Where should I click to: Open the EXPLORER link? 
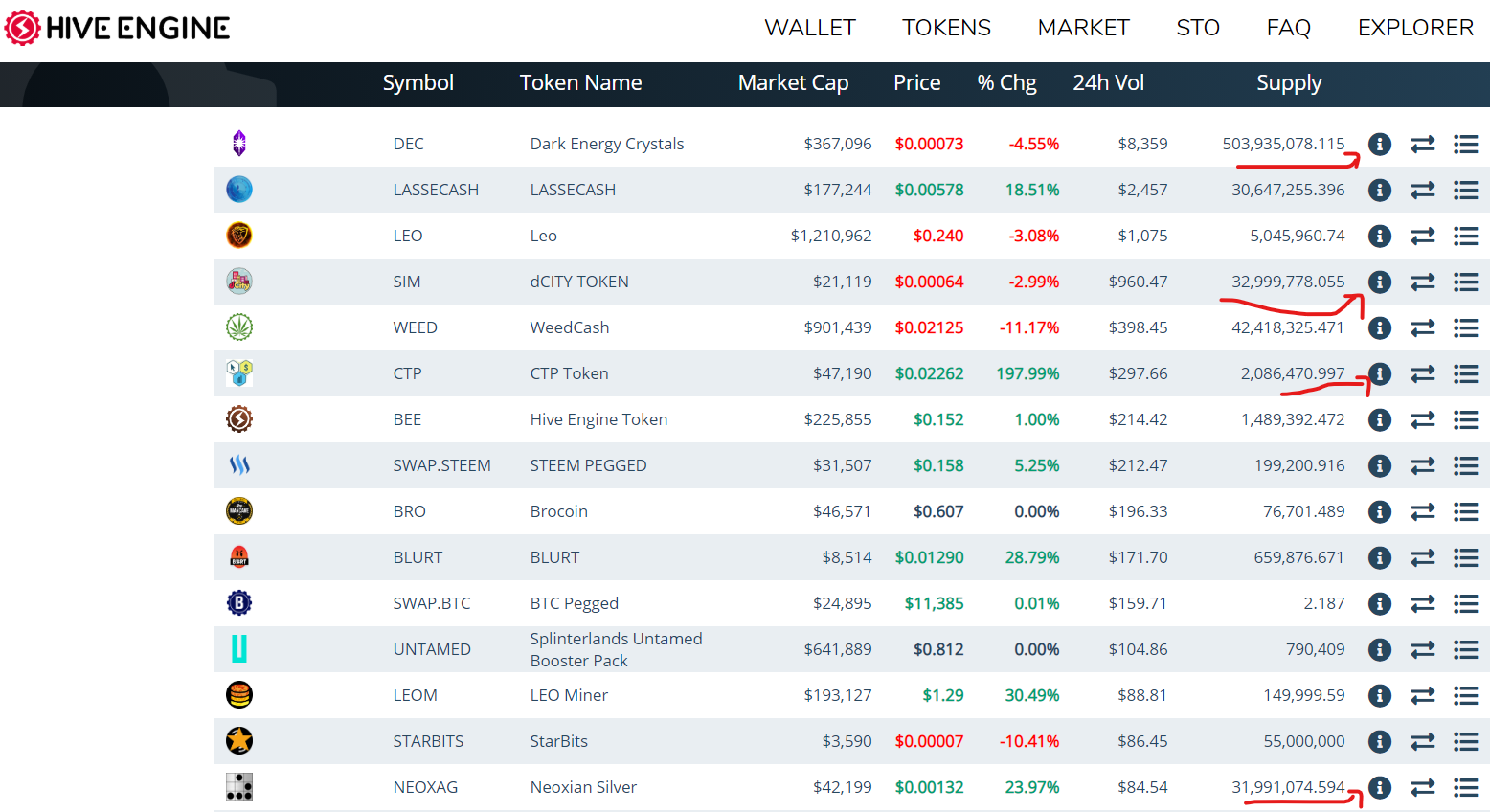tap(1415, 28)
